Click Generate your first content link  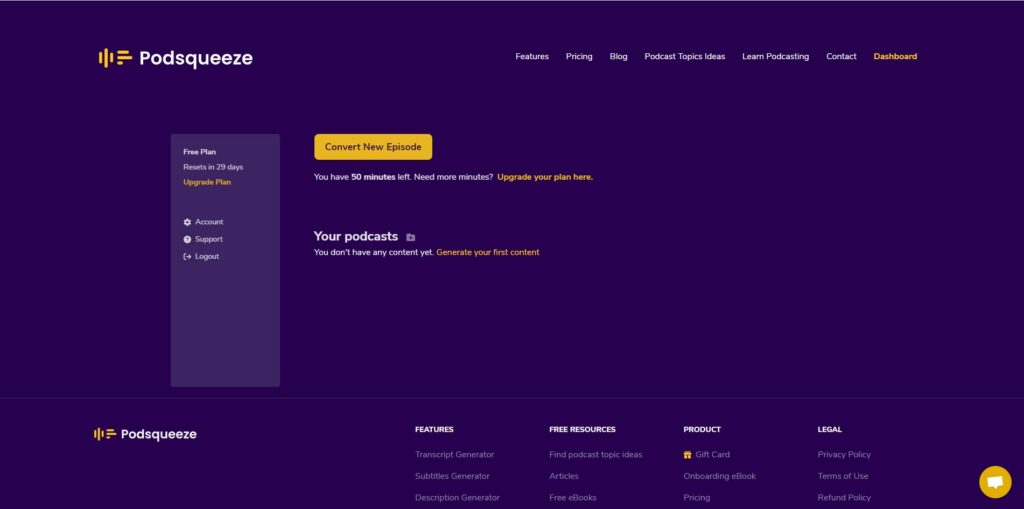[x=488, y=252]
